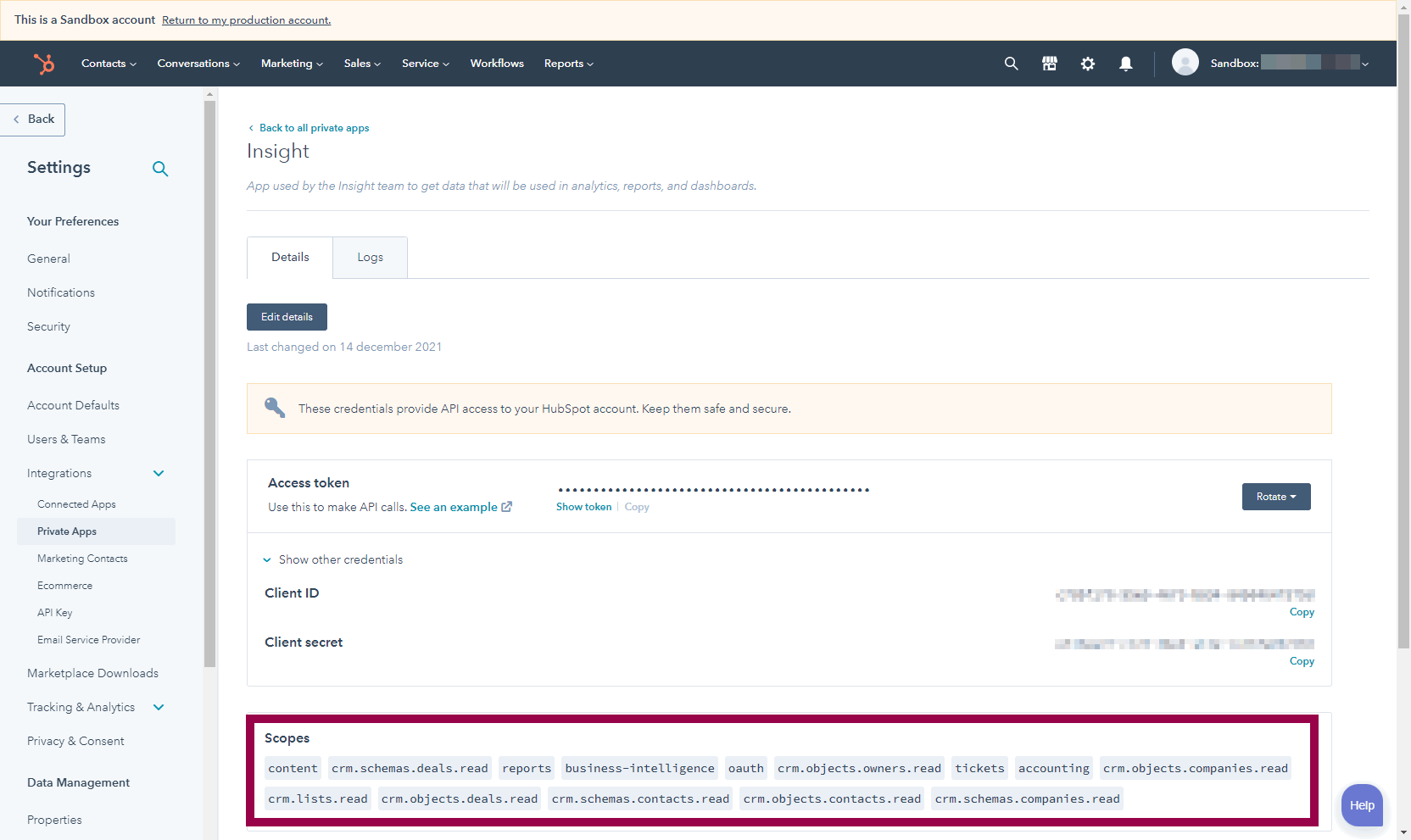Image resolution: width=1411 pixels, height=840 pixels.
Task: Reveal token via Show token link
Action: pyautogui.click(x=583, y=507)
